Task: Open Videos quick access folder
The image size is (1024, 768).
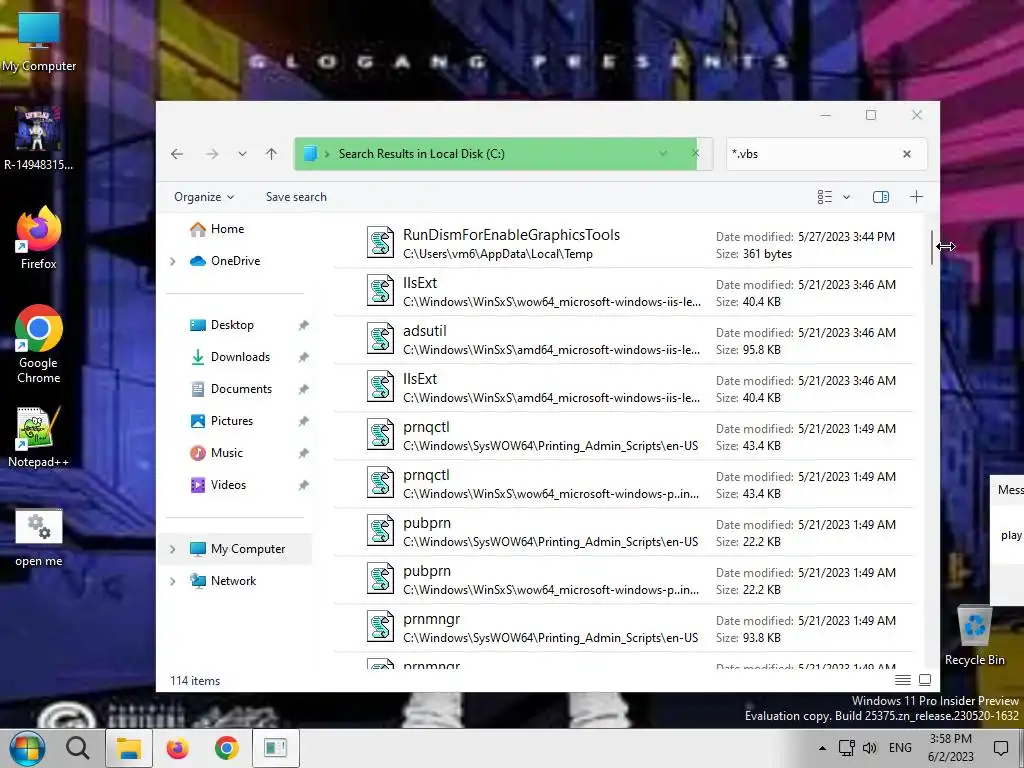Action: pyautogui.click(x=228, y=485)
